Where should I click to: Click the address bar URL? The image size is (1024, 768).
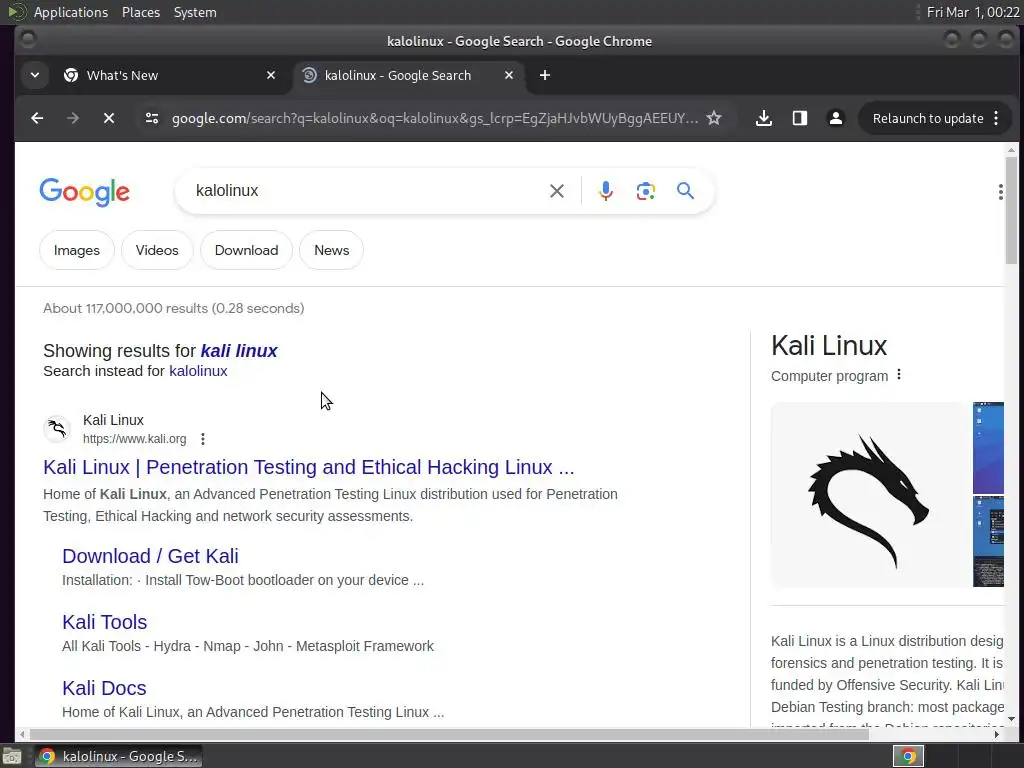[x=434, y=118]
